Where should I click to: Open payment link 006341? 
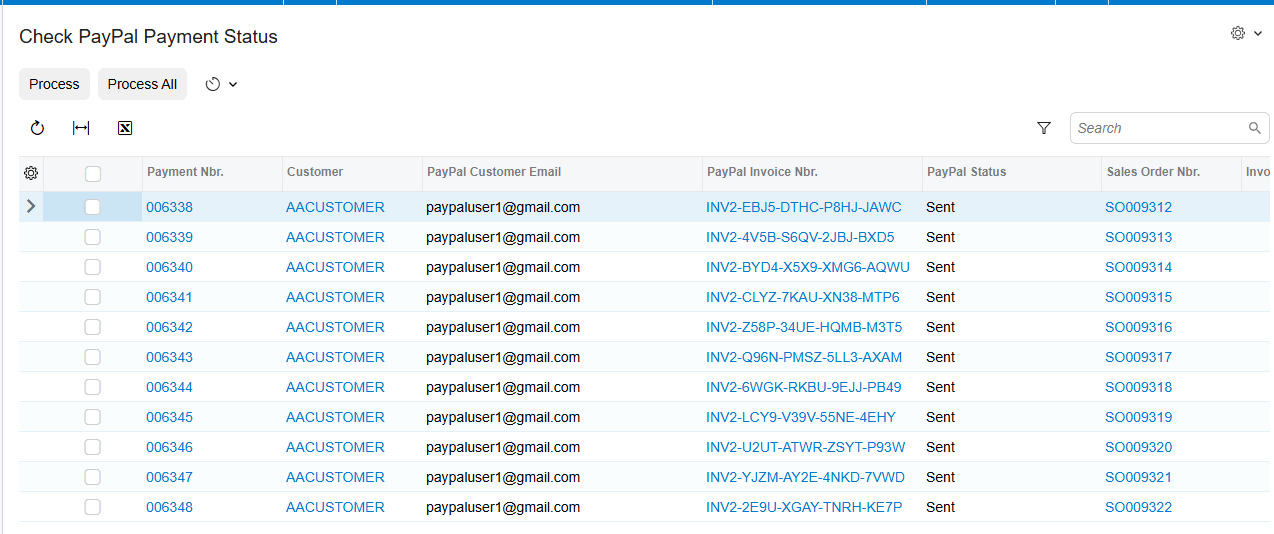(169, 297)
